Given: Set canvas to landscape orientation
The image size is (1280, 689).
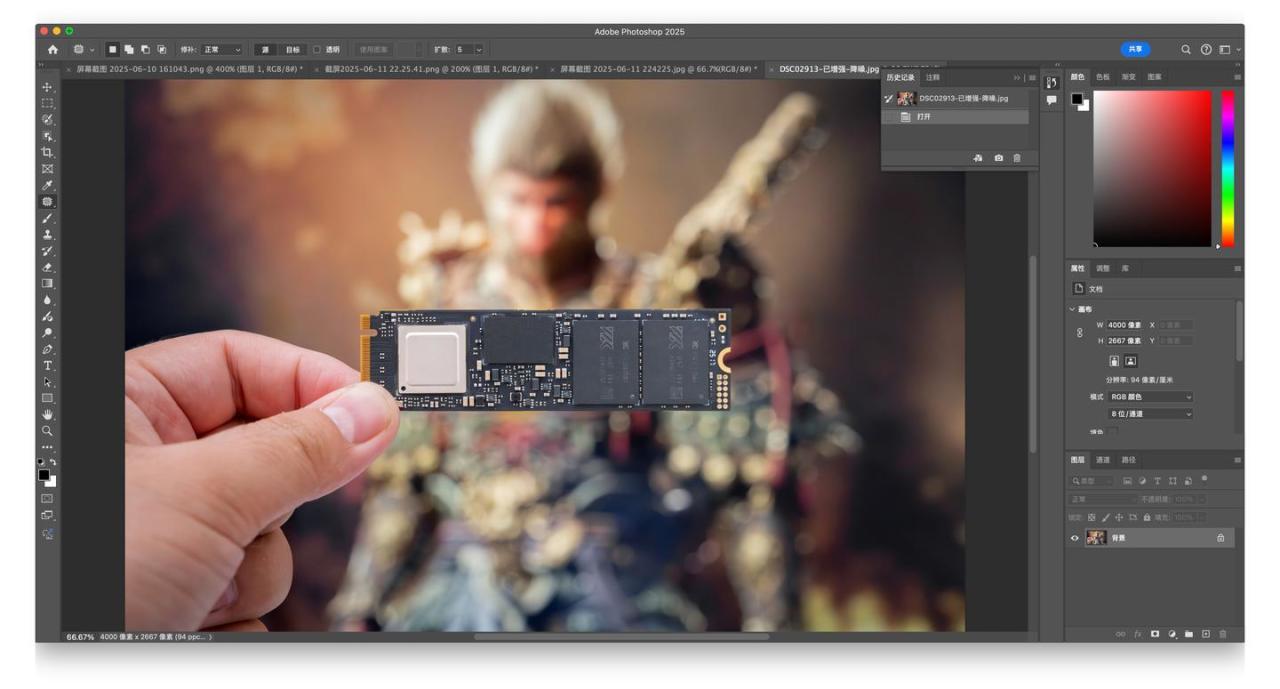Looking at the screenshot, I should [x=1131, y=360].
